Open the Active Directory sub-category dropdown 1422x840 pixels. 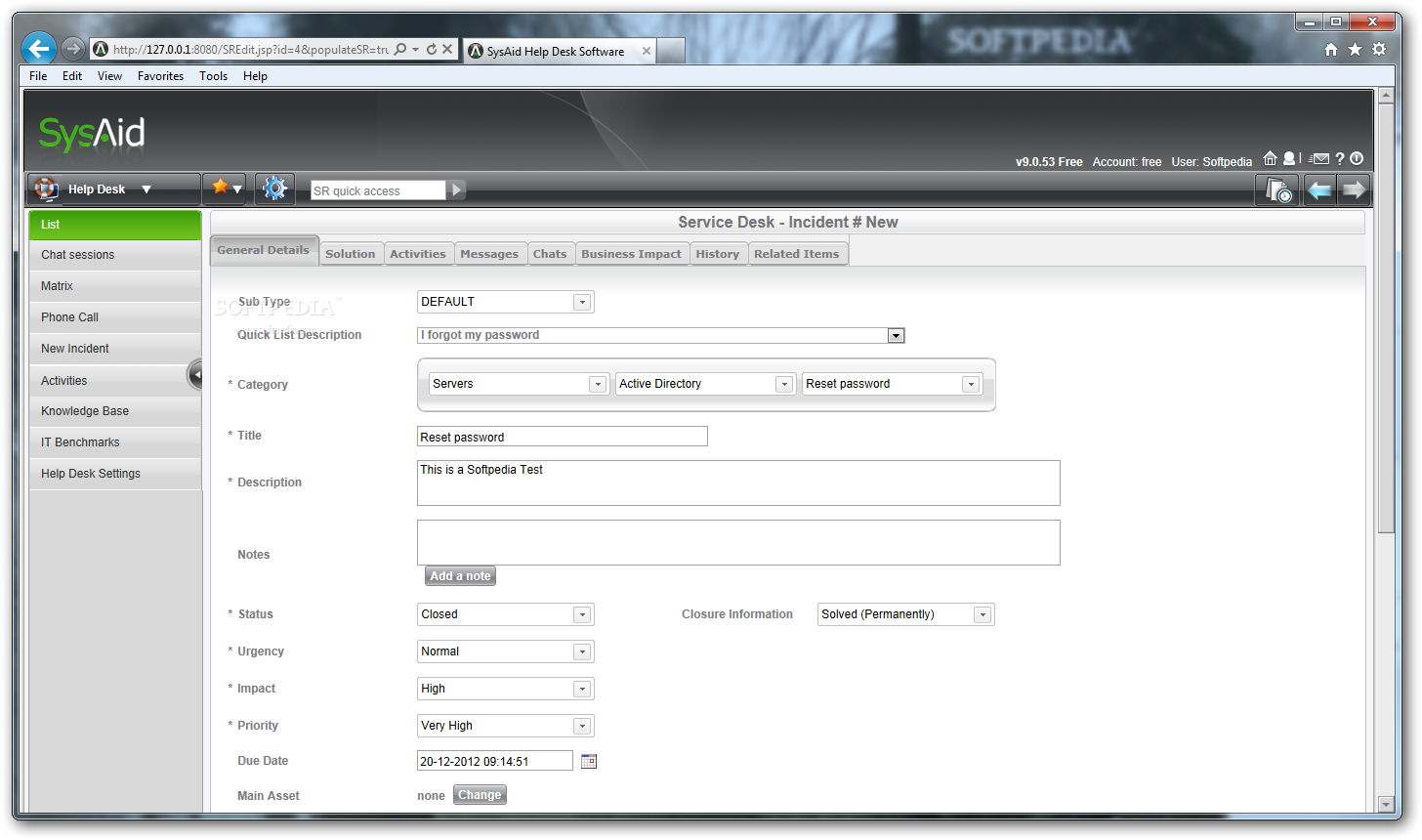(x=783, y=385)
